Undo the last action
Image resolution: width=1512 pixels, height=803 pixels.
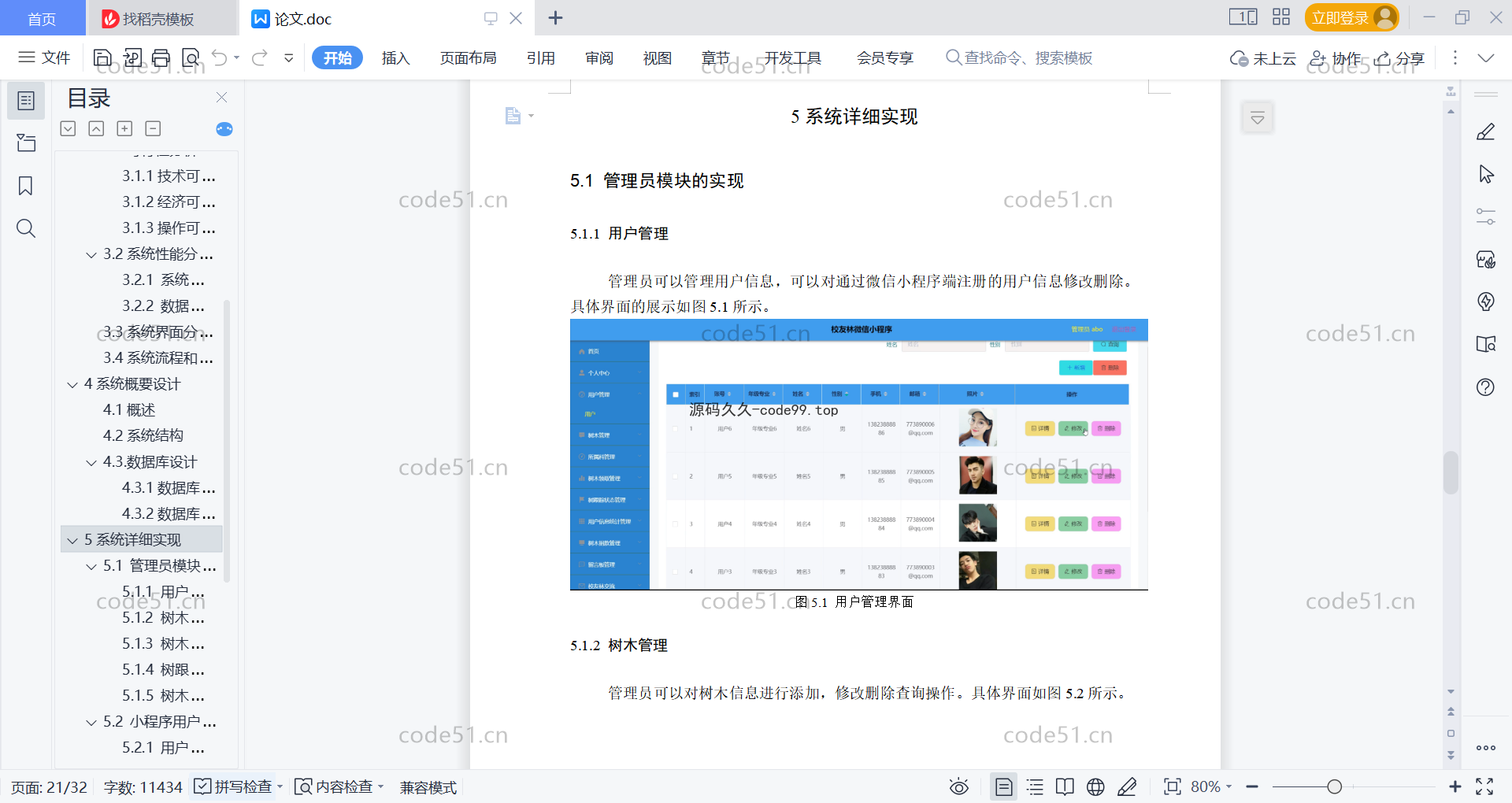point(220,57)
